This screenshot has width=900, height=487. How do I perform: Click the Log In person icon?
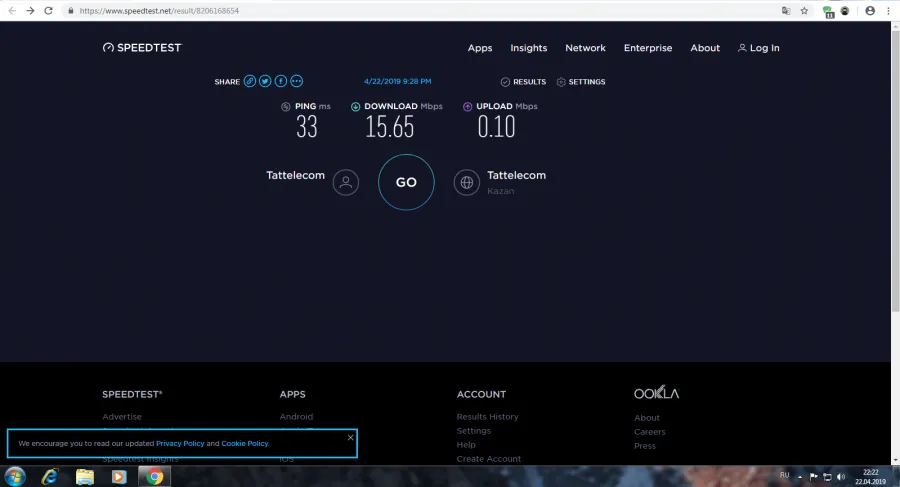742,48
